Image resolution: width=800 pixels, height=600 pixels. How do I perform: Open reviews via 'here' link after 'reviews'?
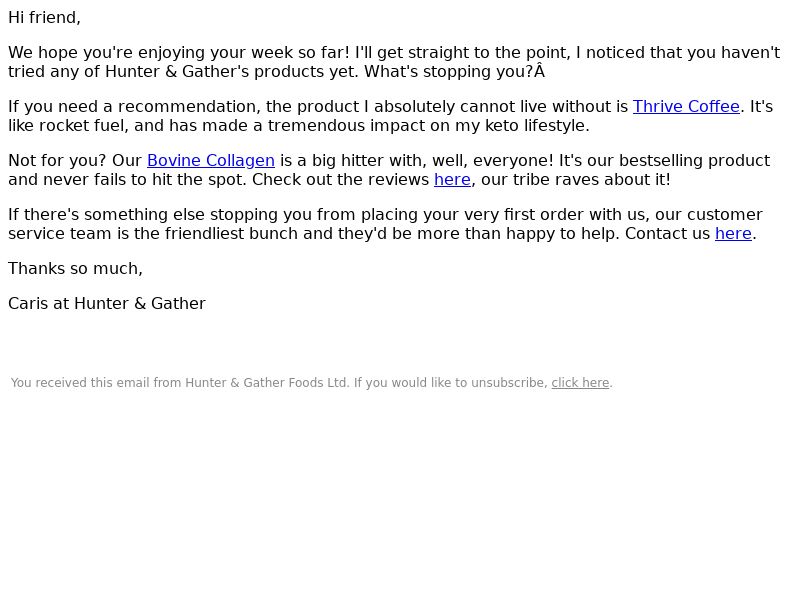point(452,180)
